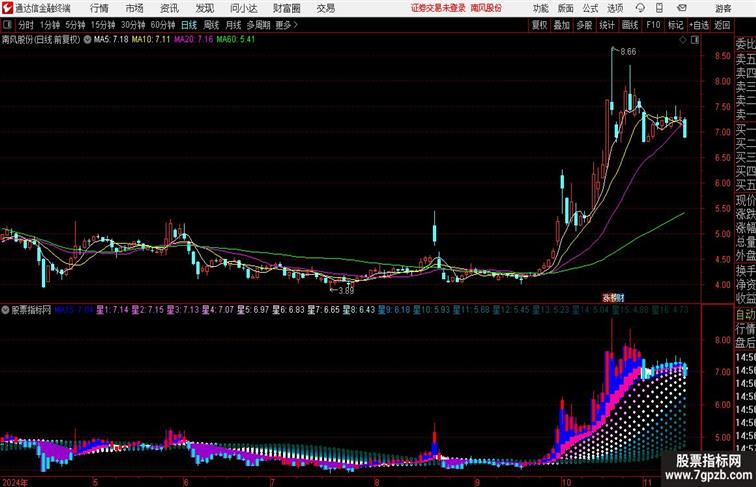Expand the 更多 period options
Image resolution: width=756 pixels, height=487 pixels.
286,25
